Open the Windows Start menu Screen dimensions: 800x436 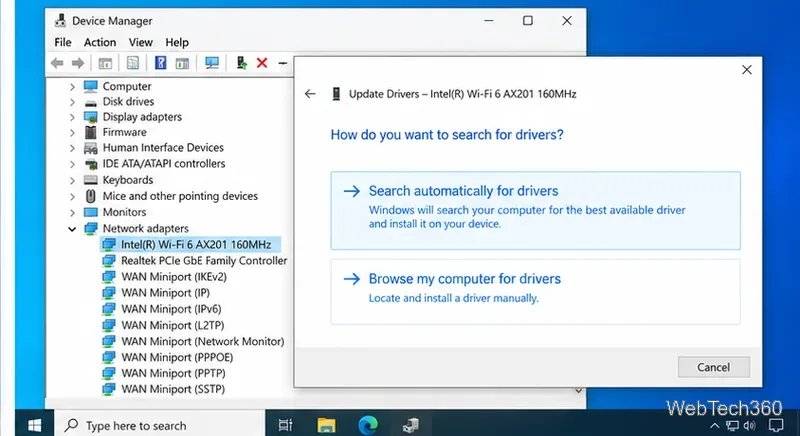pyautogui.click(x=35, y=425)
